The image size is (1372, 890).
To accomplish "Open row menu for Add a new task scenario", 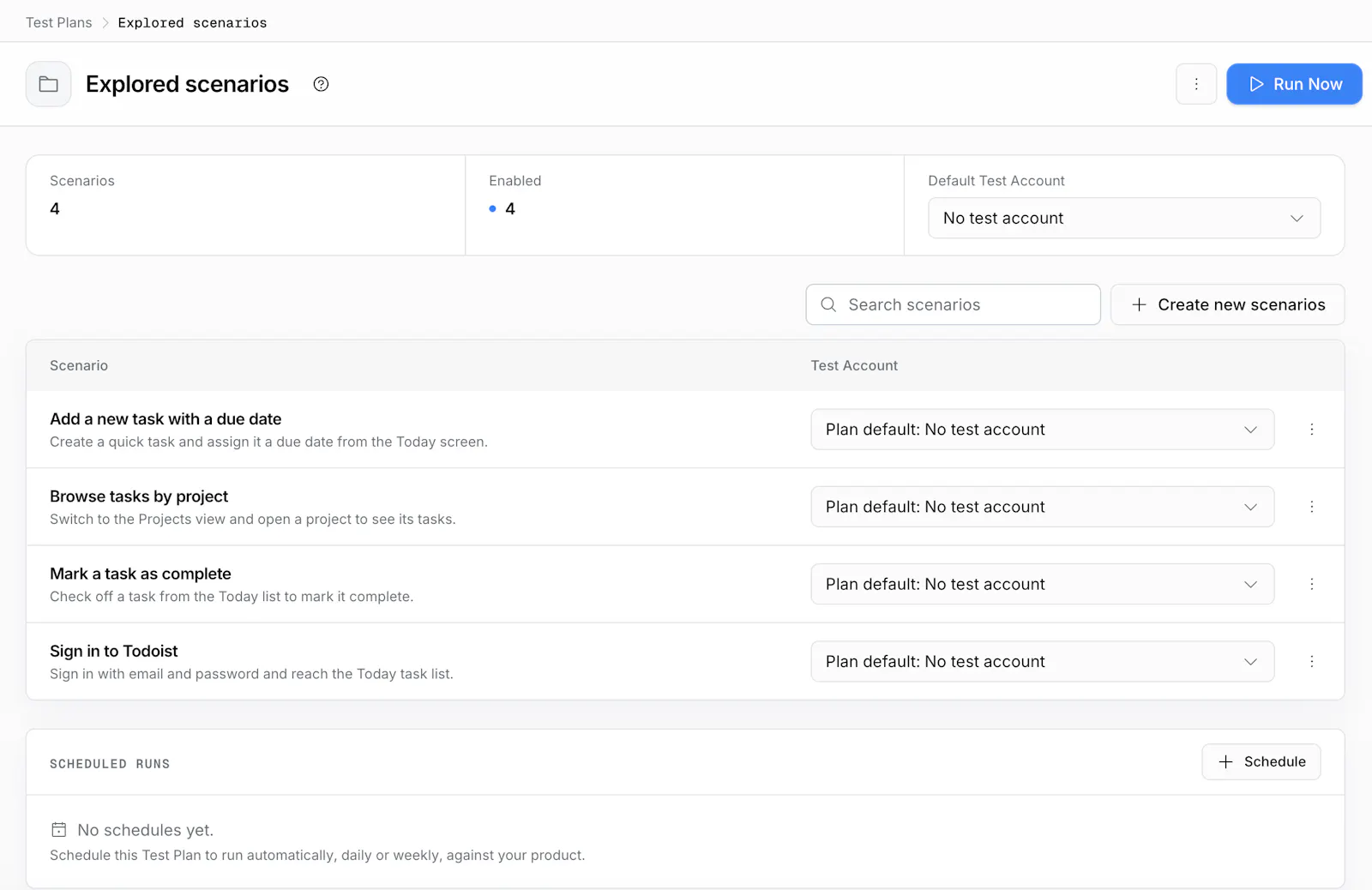I will [1311, 430].
